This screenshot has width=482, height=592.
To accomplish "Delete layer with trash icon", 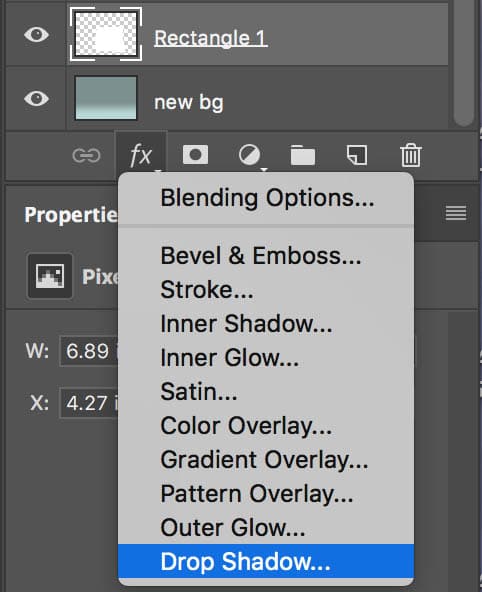I will (411, 155).
